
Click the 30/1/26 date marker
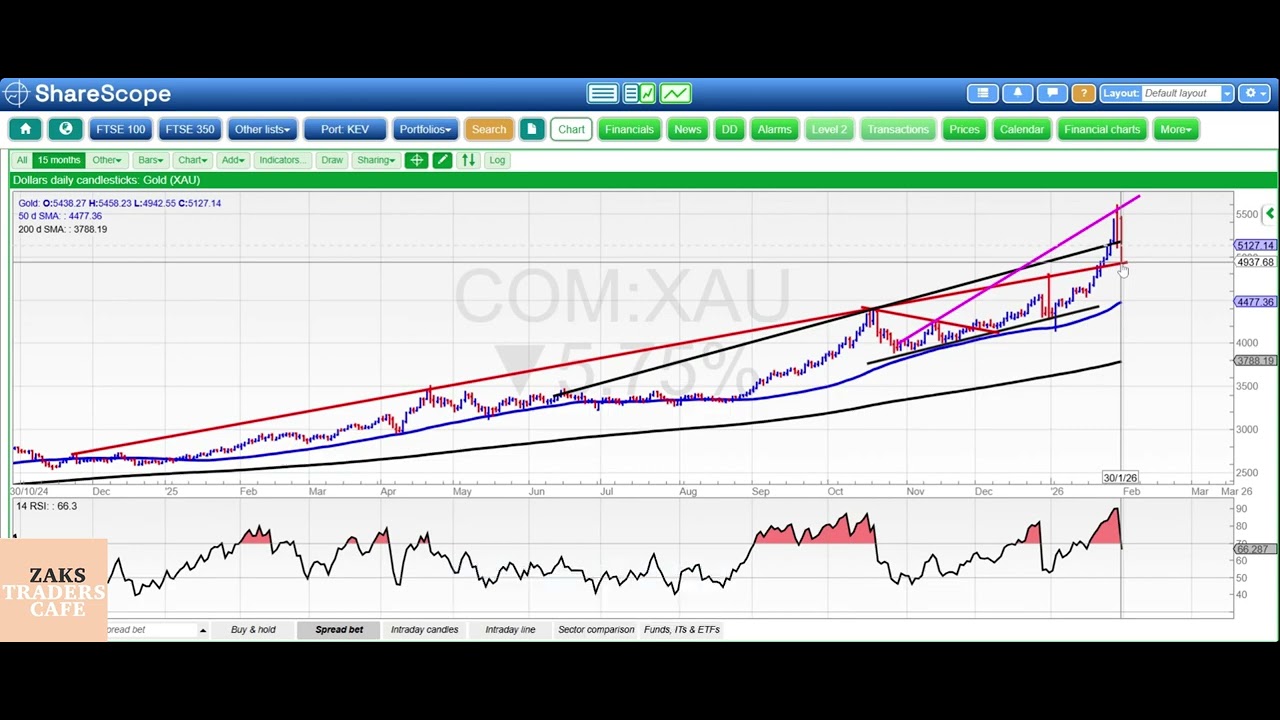tap(1120, 478)
